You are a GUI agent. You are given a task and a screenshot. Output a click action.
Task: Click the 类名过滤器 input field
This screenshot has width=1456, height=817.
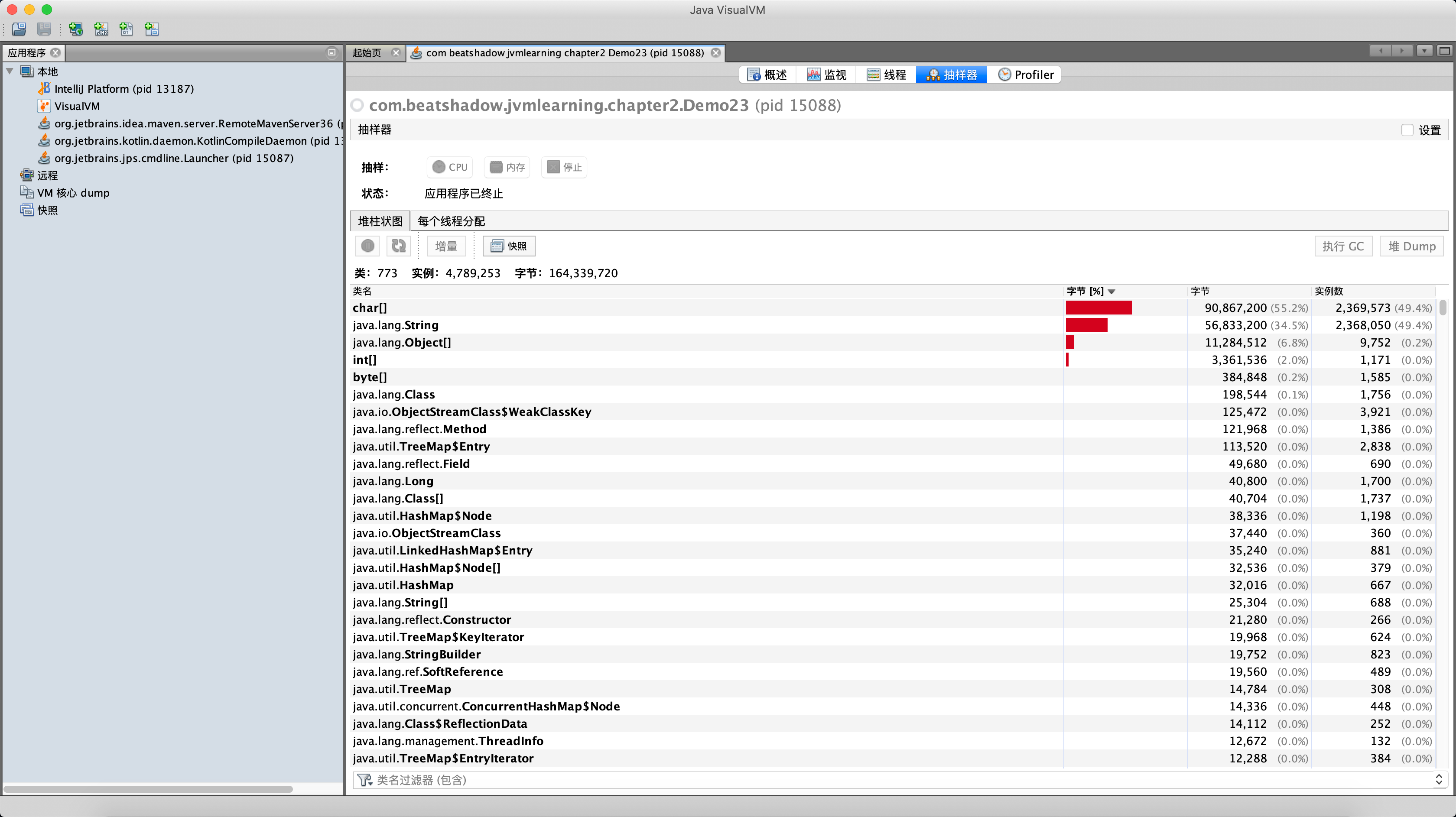[x=901, y=780]
